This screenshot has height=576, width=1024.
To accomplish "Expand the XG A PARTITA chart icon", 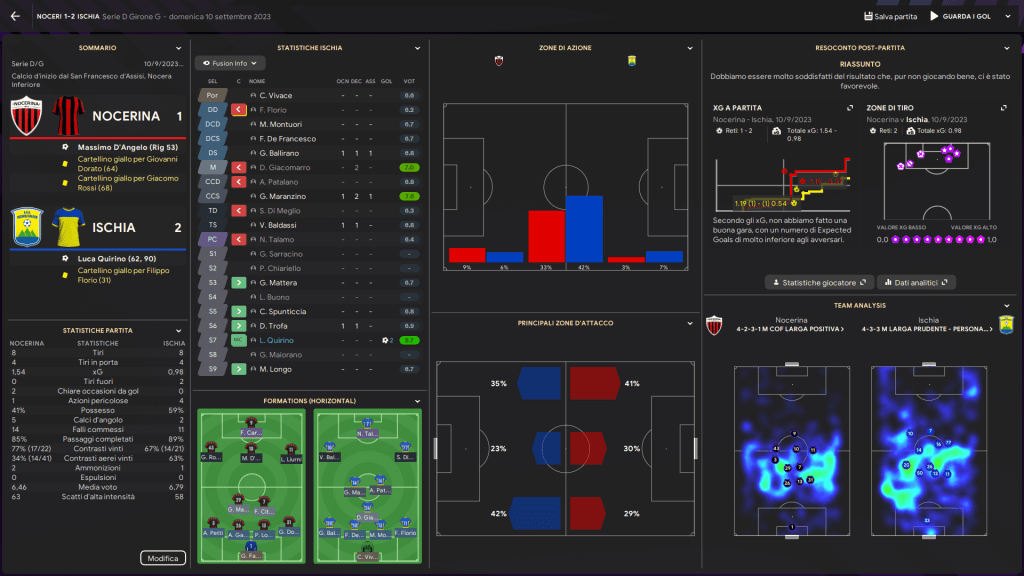I will pyautogui.click(x=850, y=107).
